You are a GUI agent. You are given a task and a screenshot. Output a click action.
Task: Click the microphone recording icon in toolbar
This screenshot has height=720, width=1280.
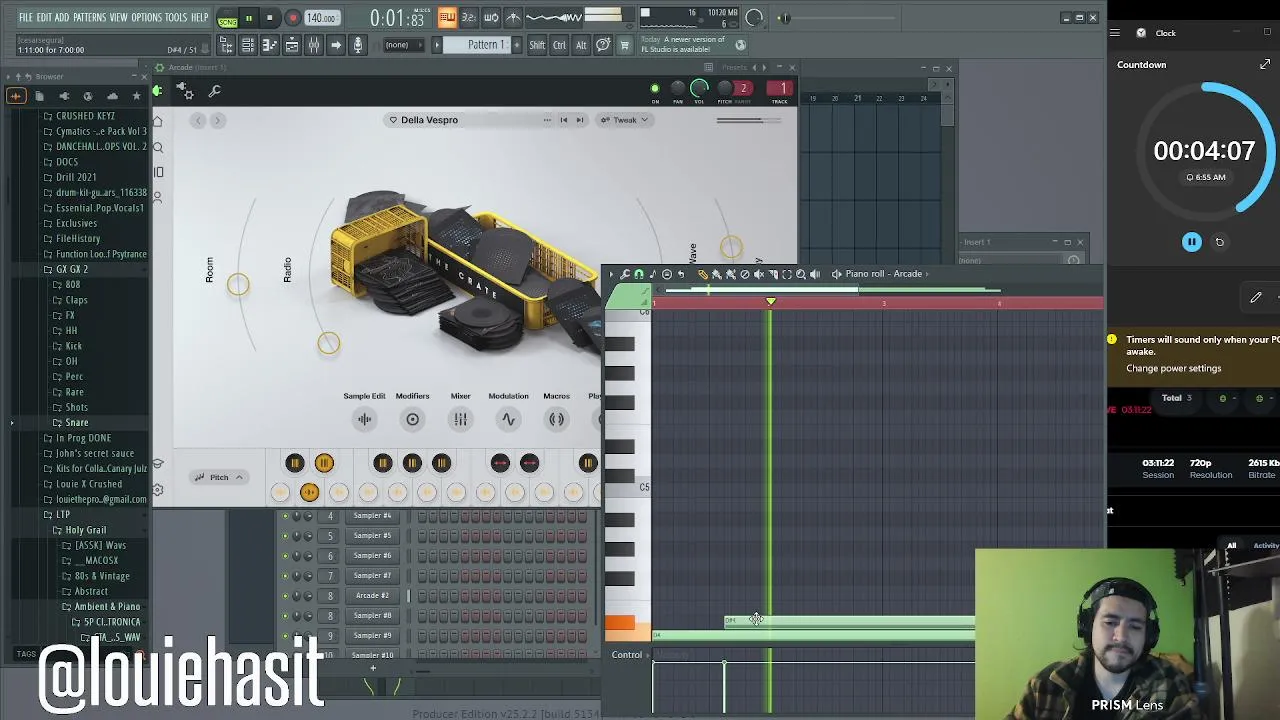point(357,45)
